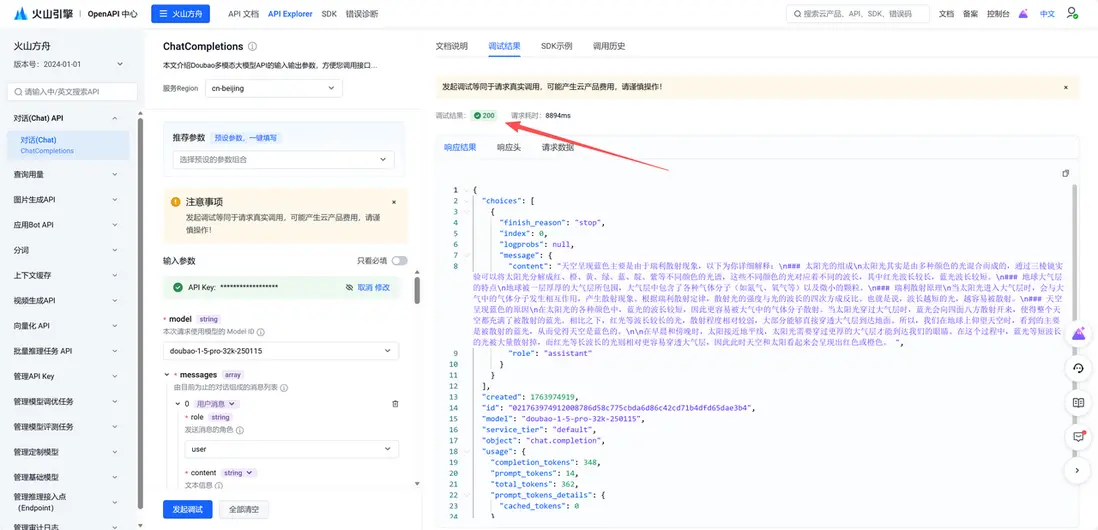Open the role user dropdown

(291, 449)
